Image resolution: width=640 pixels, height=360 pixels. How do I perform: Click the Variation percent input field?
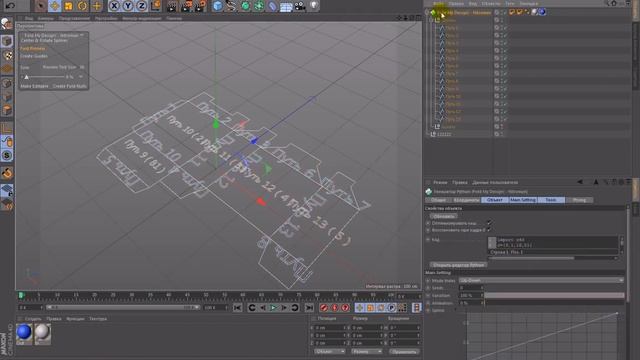tap(471, 296)
